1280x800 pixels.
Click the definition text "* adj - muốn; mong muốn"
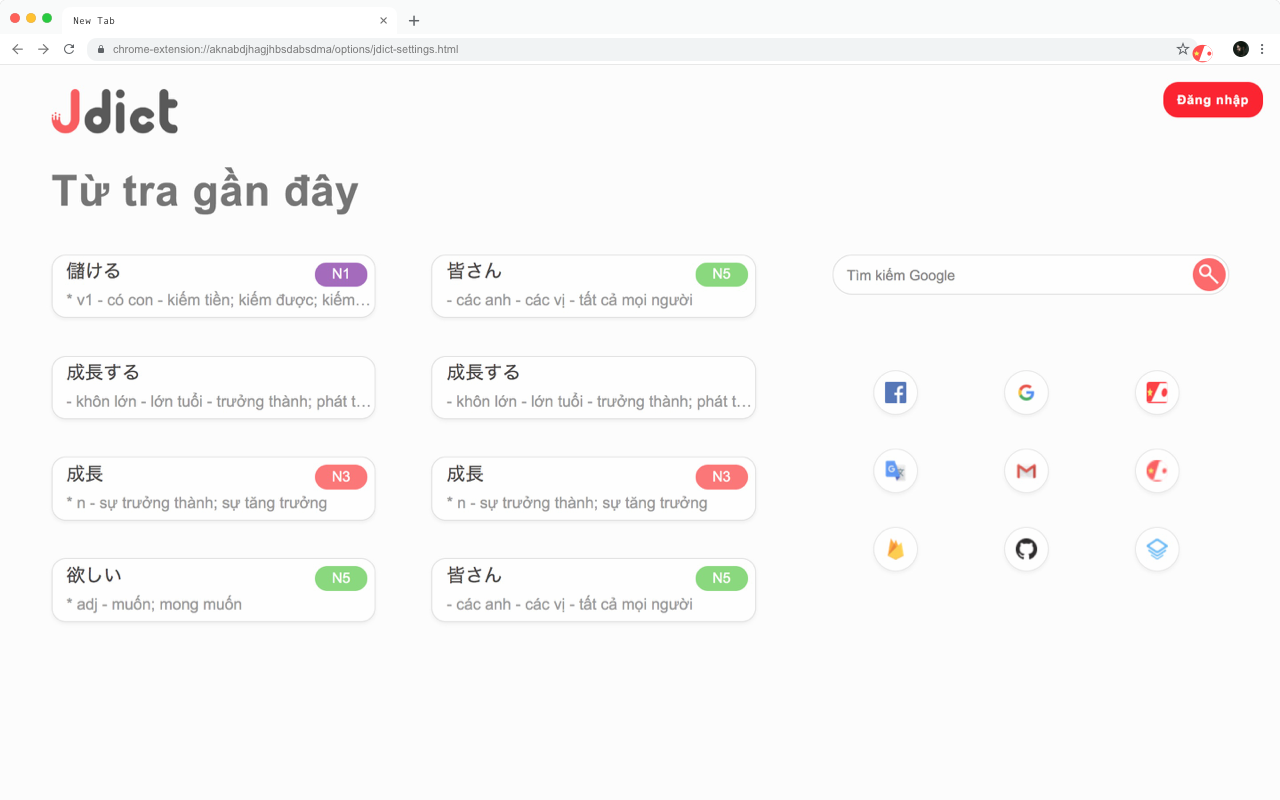(154, 604)
